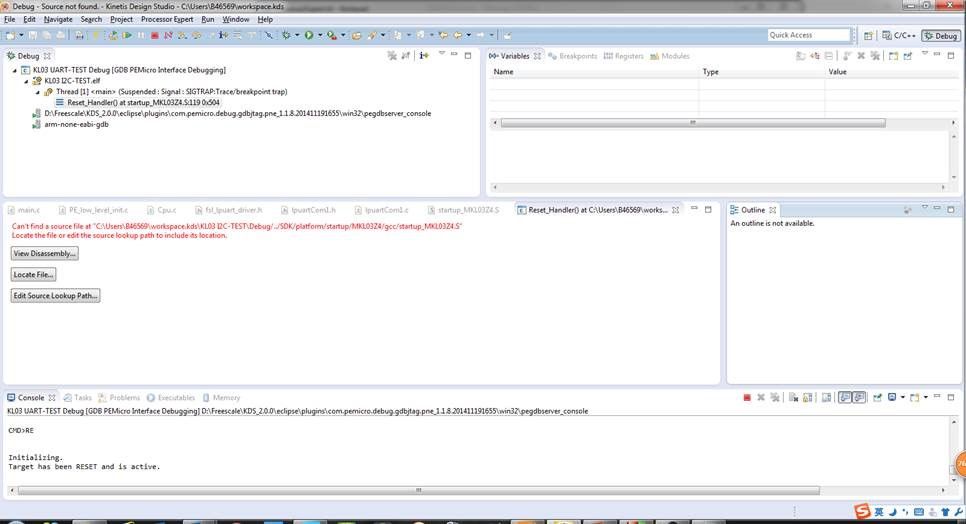966x524 pixels.
Task: Click Remove All icon in Variables toolbar
Action: (x=875, y=56)
